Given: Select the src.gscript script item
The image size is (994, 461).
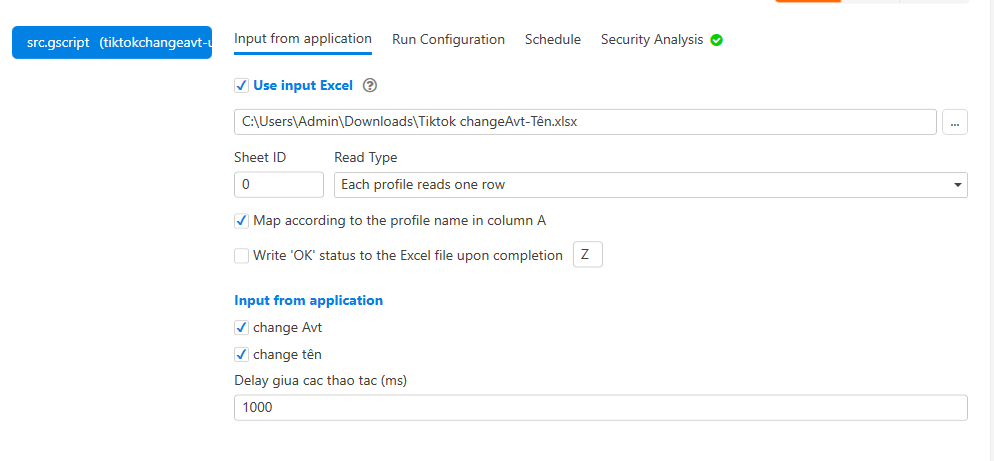Looking at the screenshot, I should pos(112,43).
